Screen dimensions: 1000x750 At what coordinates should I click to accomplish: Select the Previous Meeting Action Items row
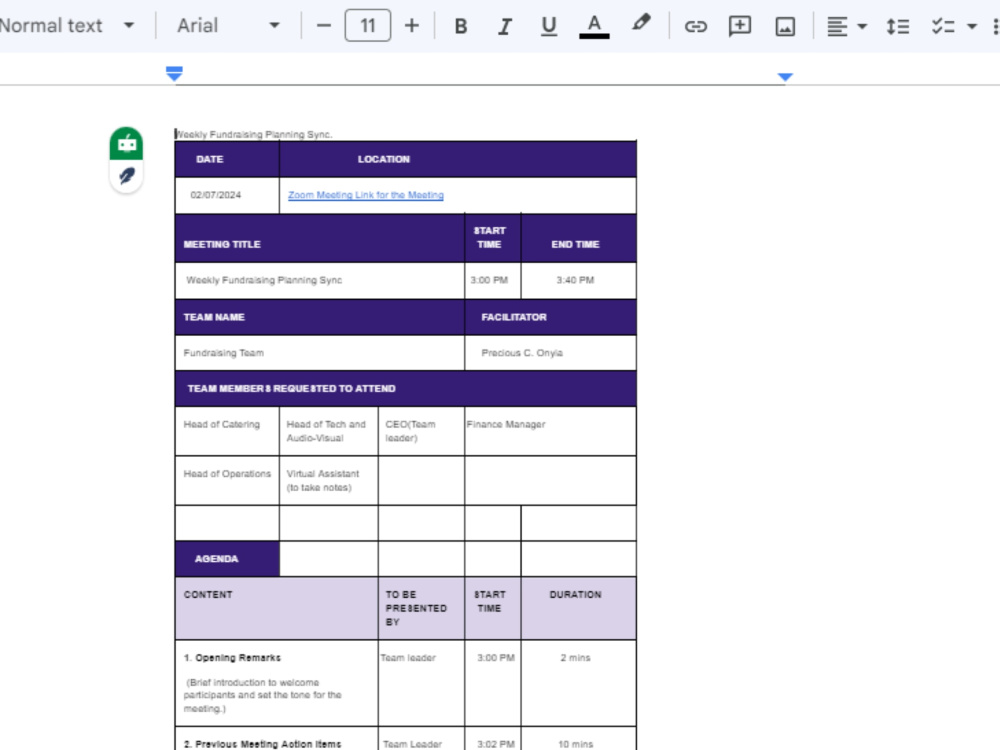coord(276,740)
